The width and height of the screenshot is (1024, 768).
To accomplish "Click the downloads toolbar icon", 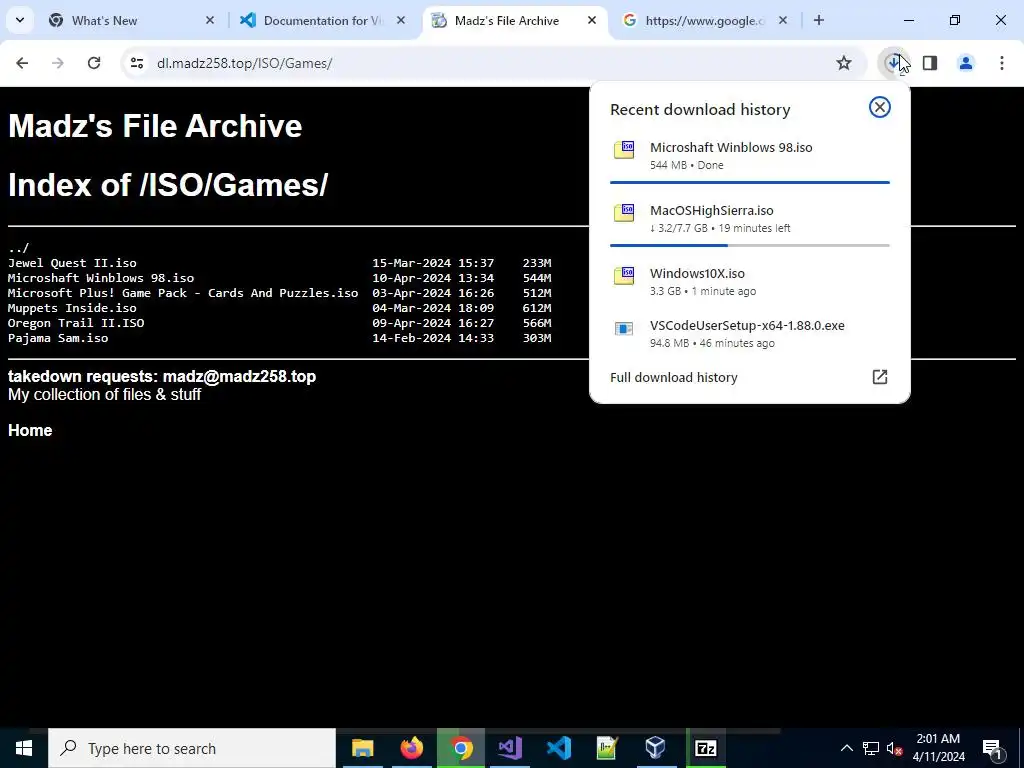I will point(892,63).
